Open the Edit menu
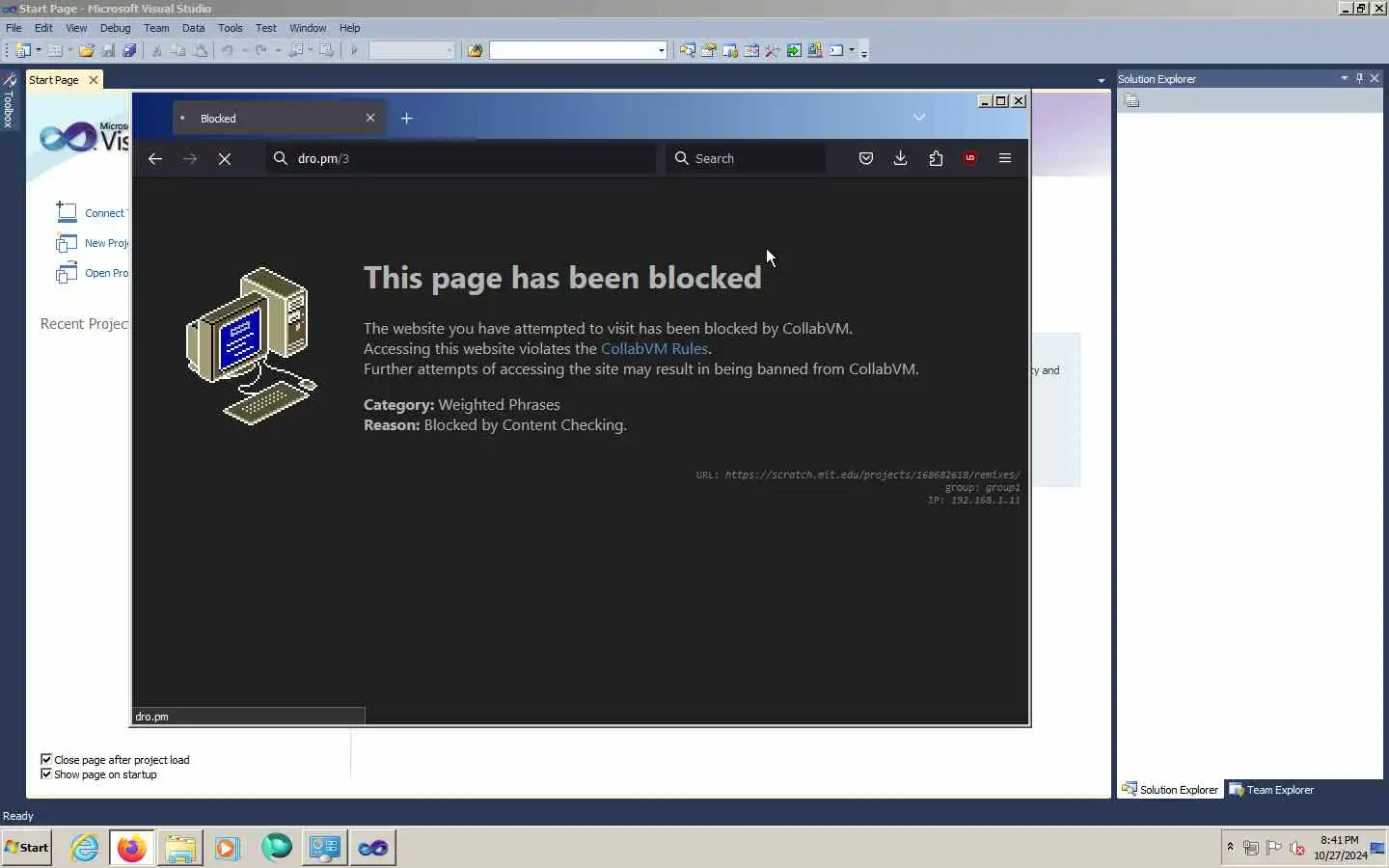This screenshot has height=868, width=1389. [43, 28]
